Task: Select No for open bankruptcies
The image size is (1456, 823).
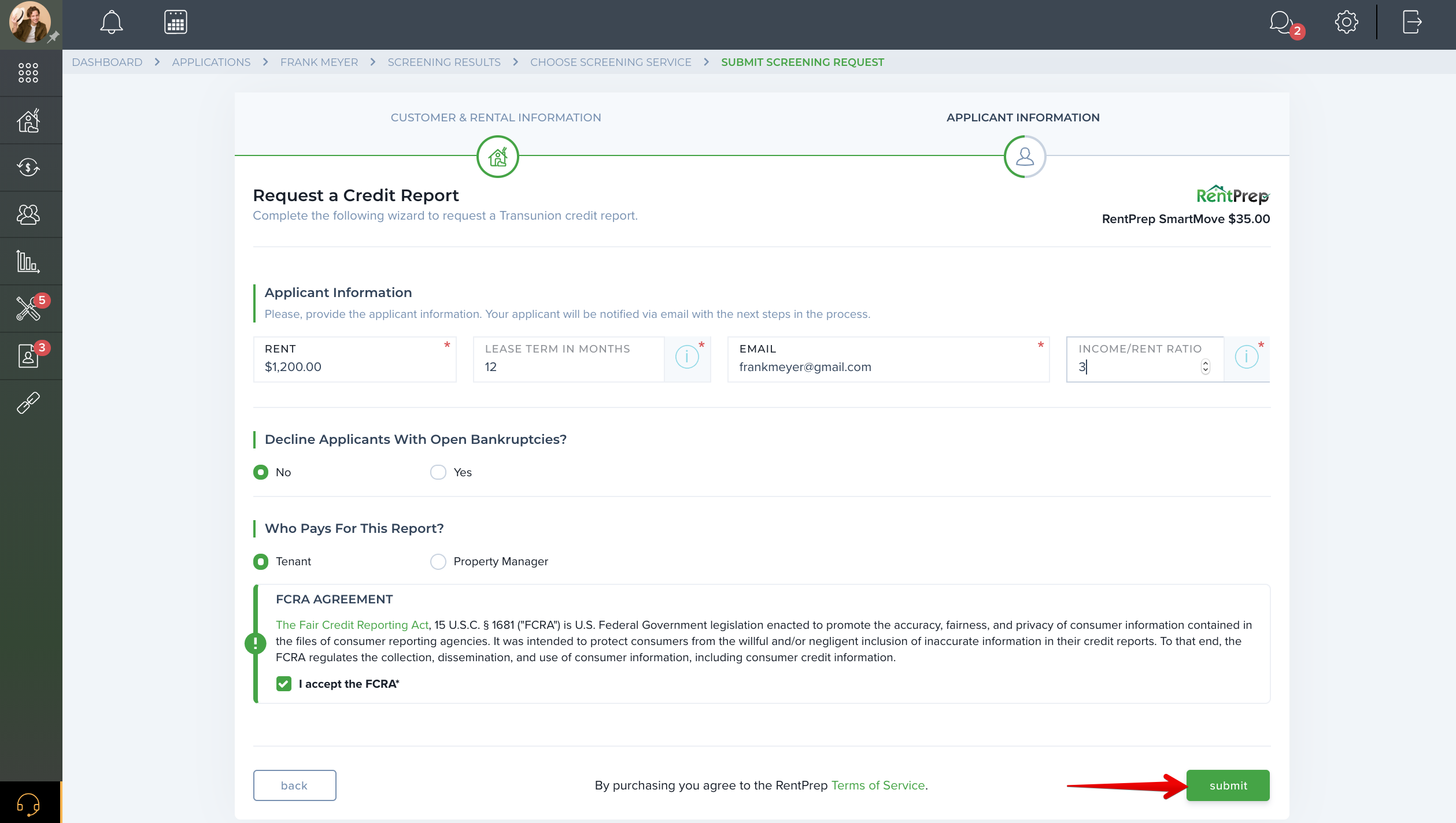Action: [x=261, y=472]
